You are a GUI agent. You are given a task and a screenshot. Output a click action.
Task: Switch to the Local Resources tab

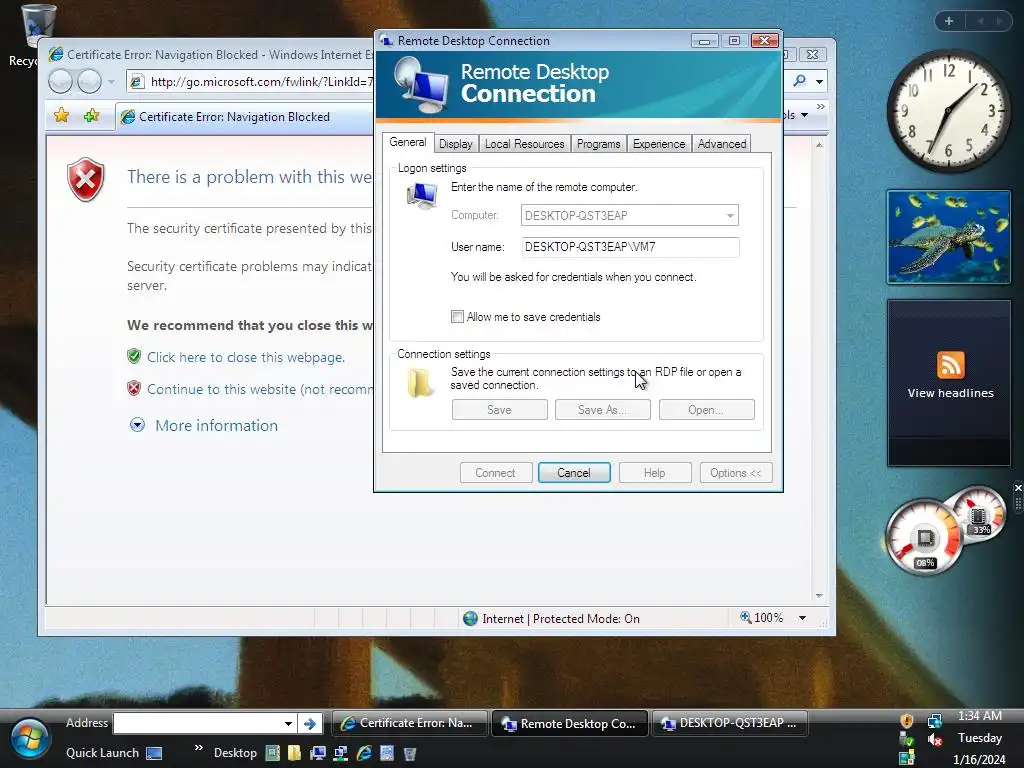(x=524, y=144)
